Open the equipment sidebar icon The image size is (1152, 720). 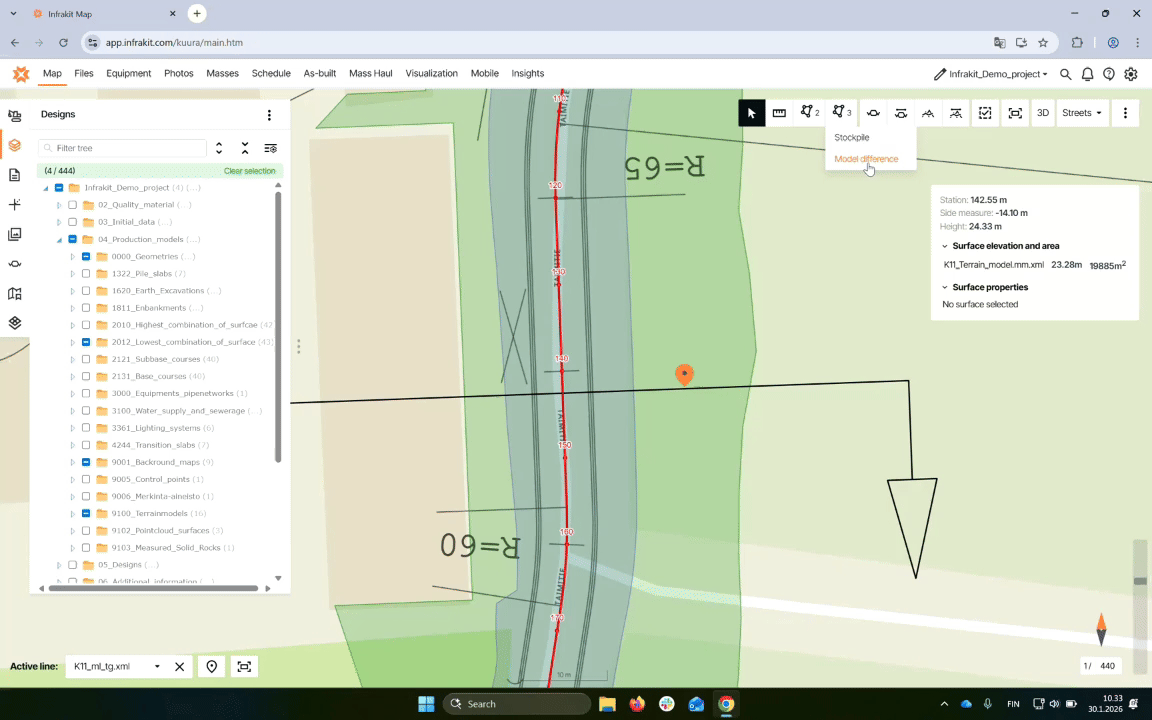tap(14, 116)
